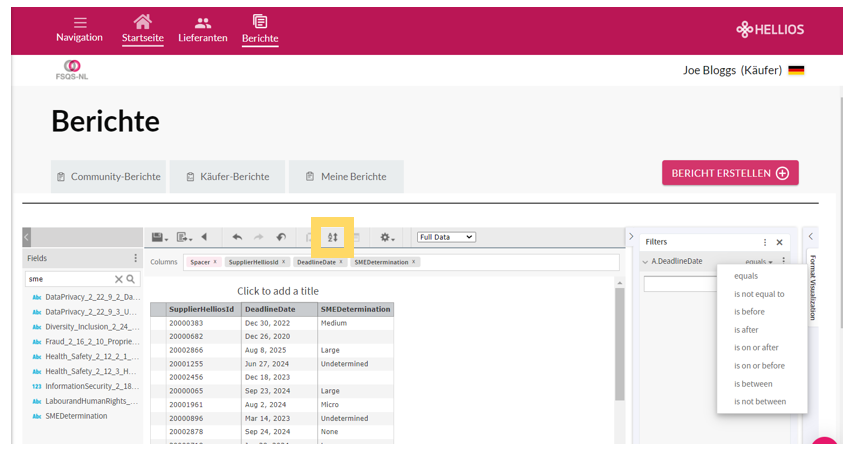Choose 'is after' operator
This screenshot has width=850, height=456.
[746, 330]
